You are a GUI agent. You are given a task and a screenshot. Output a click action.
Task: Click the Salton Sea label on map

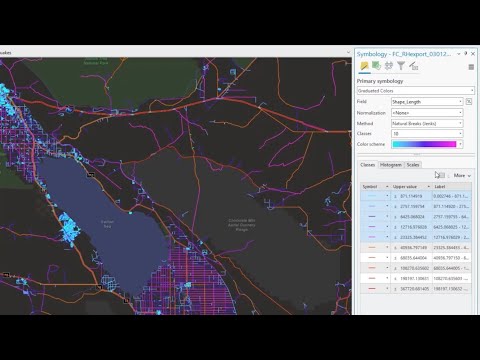107,224
